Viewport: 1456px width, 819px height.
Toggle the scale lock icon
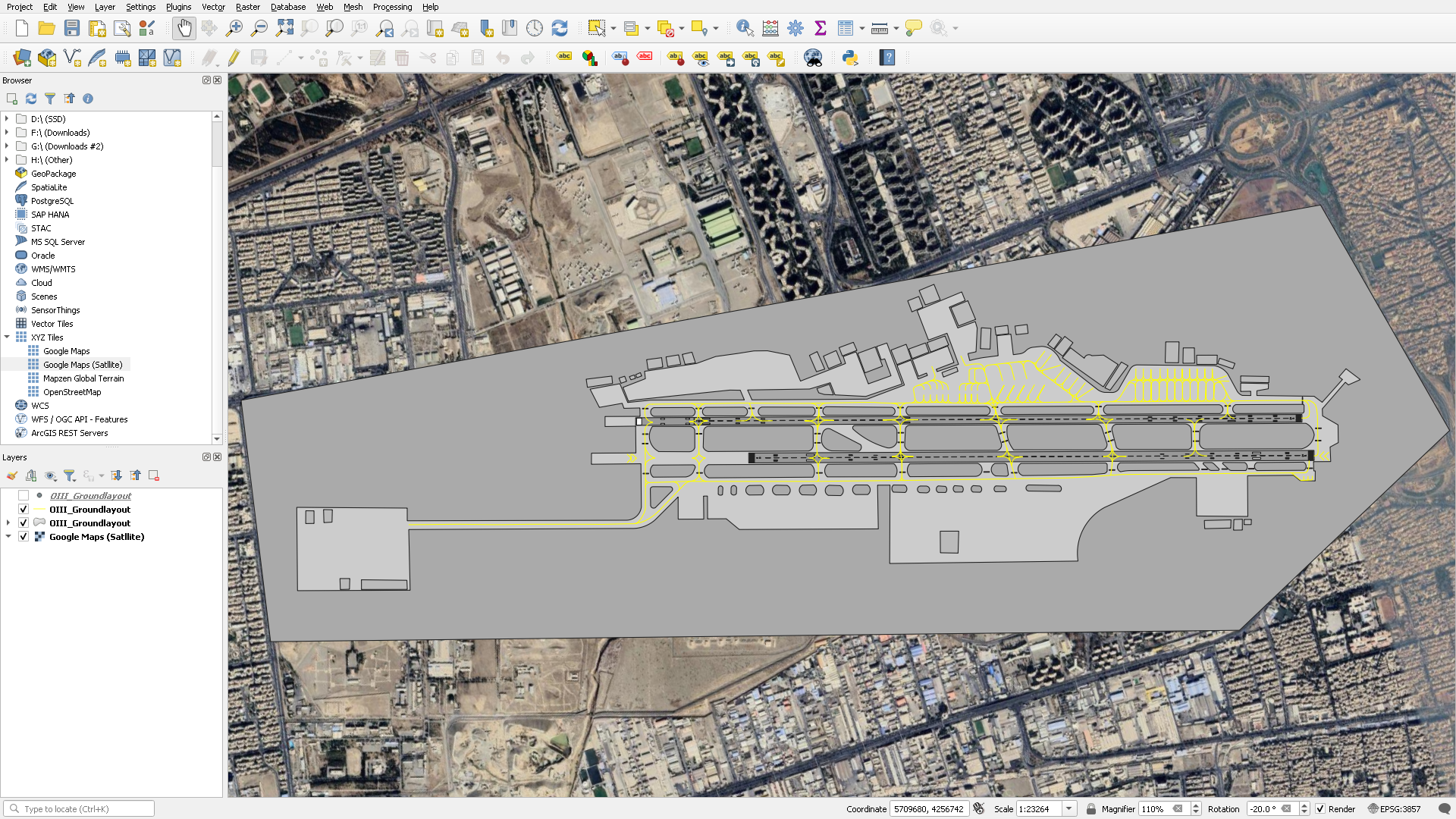click(1091, 809)
